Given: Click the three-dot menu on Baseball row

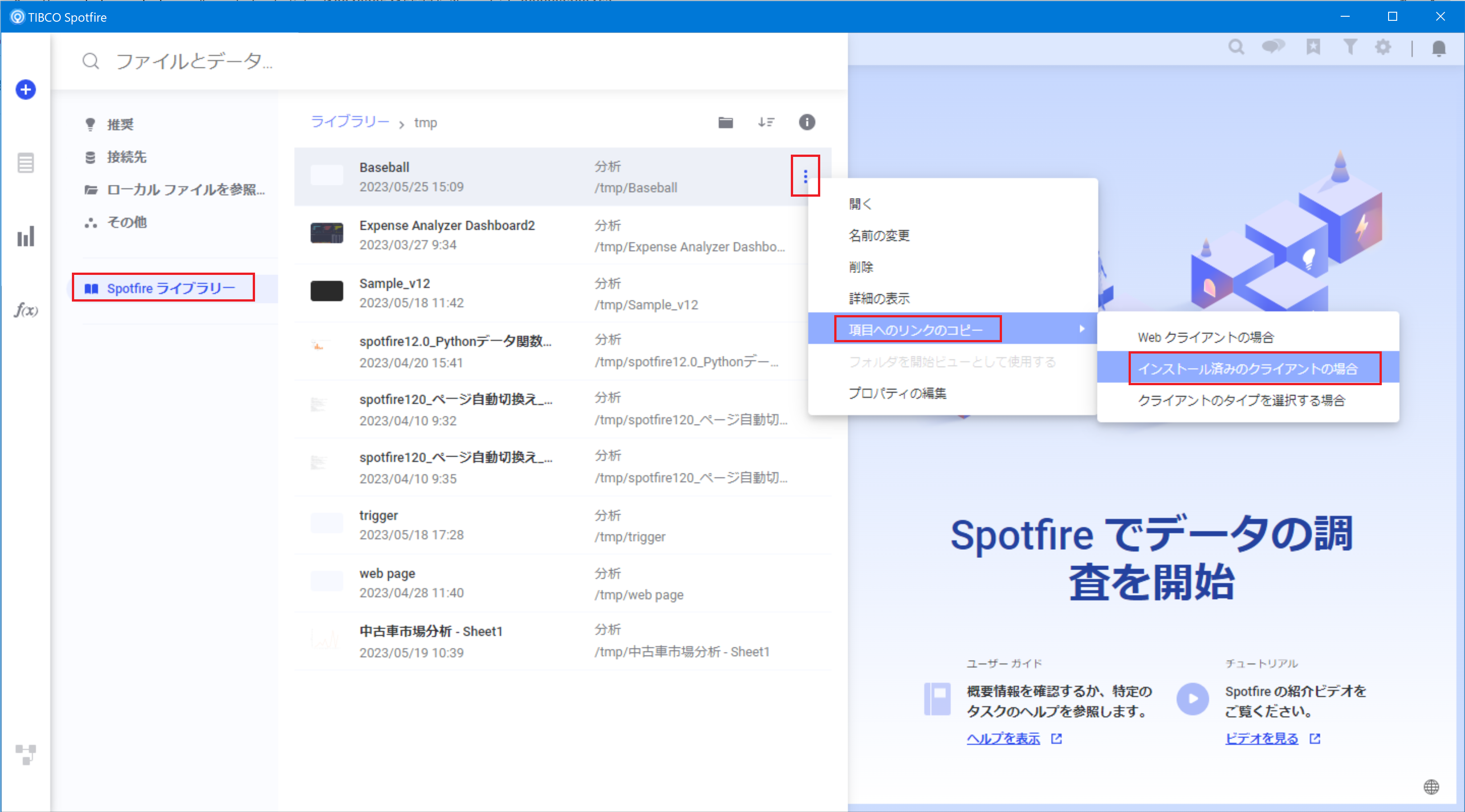Looking at the screenshot, I should click(x=805, y=176).
